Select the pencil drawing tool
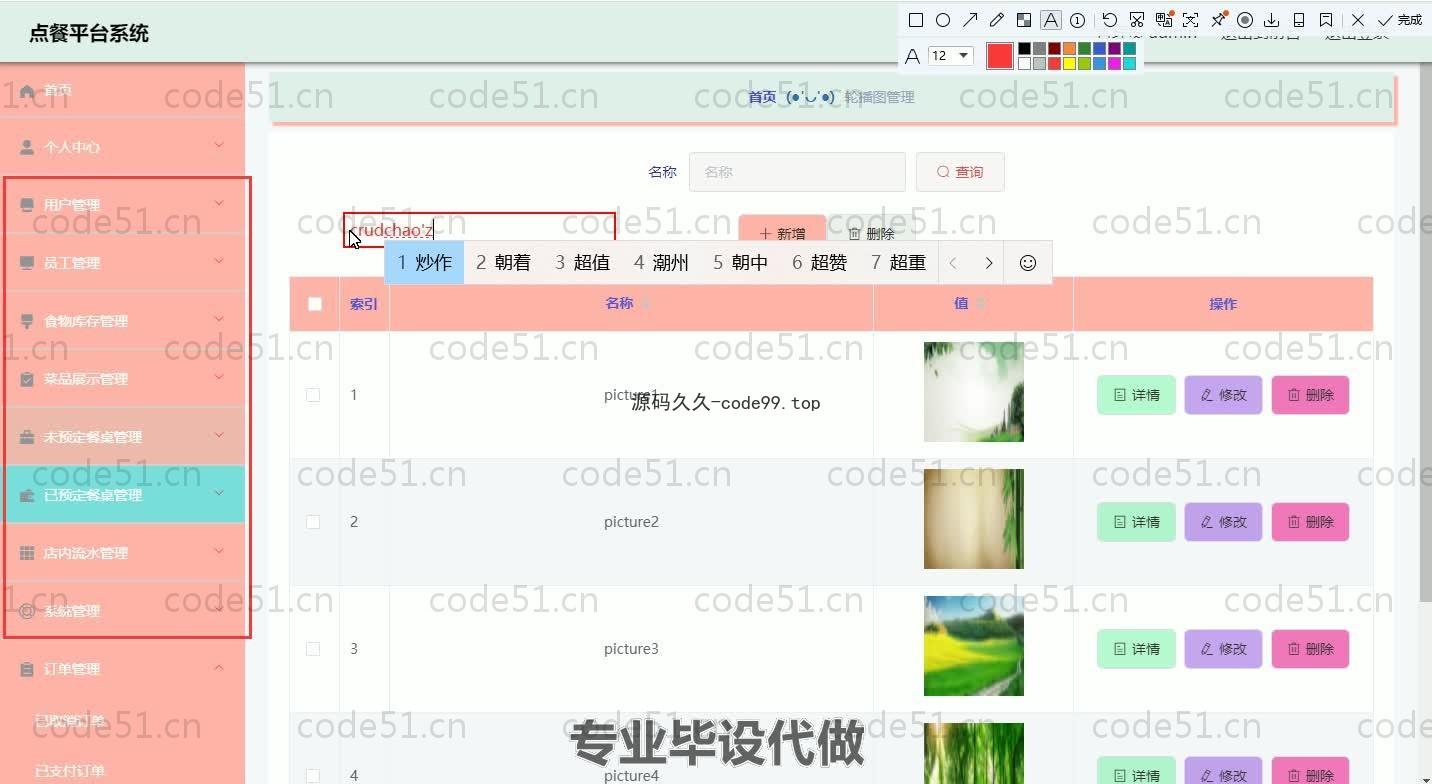The width and height of the screenshot is (1432, 784). click(x=997, y=20)
